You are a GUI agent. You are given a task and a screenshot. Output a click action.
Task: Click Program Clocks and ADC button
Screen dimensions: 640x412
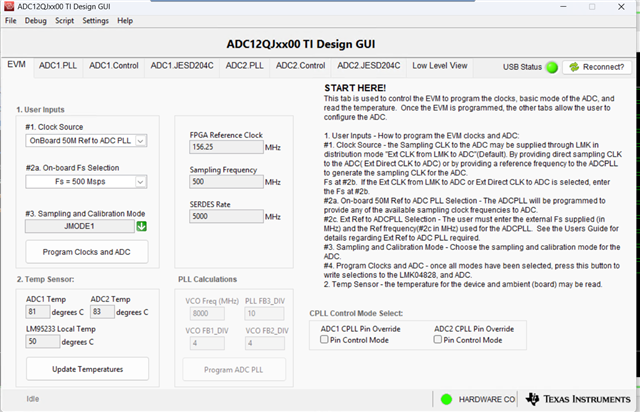[x=87, y=252]
